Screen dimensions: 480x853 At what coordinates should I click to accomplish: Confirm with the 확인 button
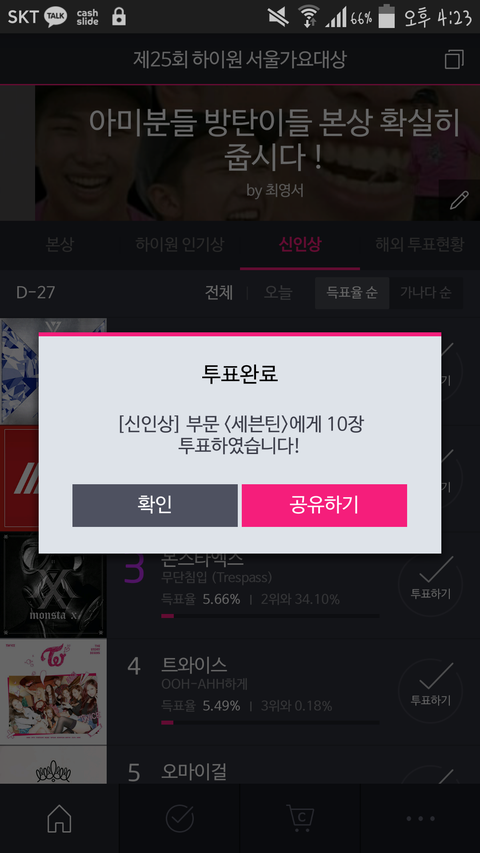click(x=155, y=505)
